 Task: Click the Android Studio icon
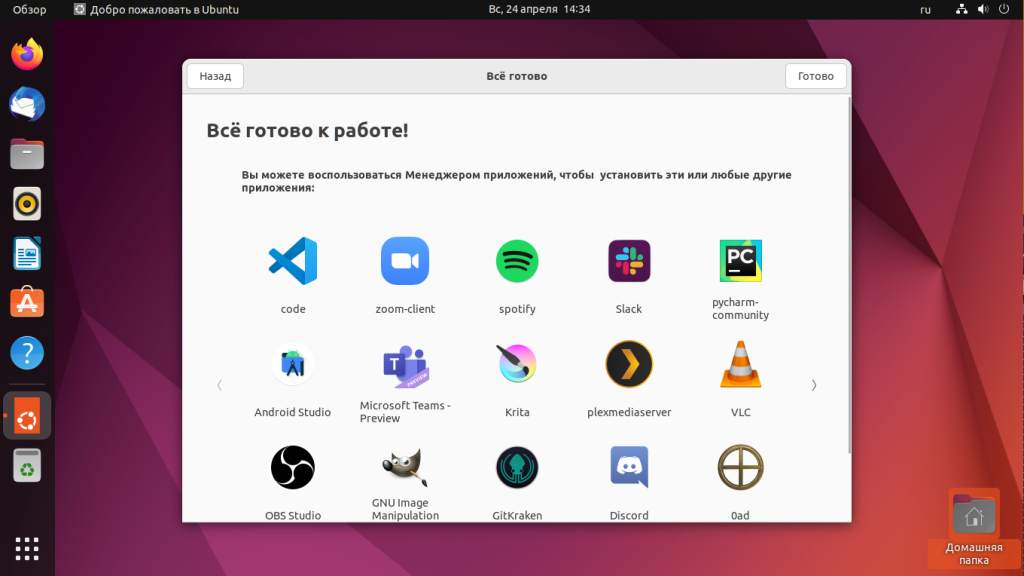click(x=293, y=365)
